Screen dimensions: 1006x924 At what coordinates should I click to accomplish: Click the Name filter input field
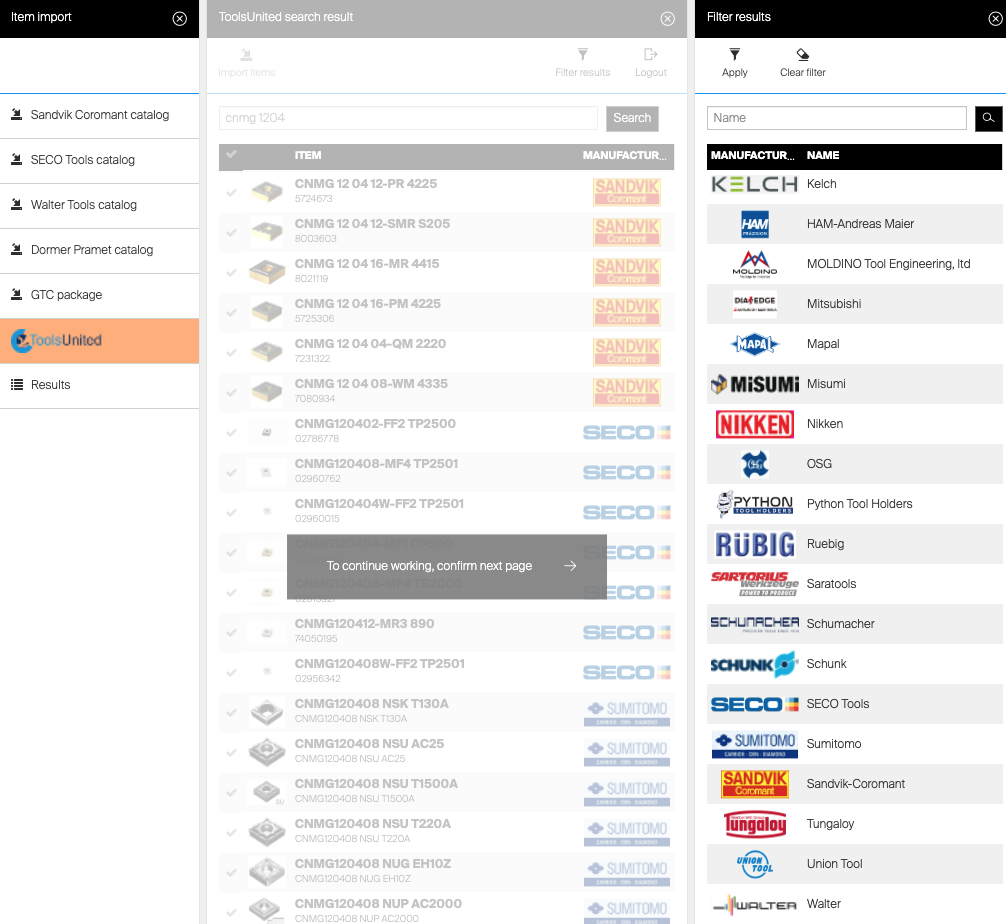click(838, 118)
